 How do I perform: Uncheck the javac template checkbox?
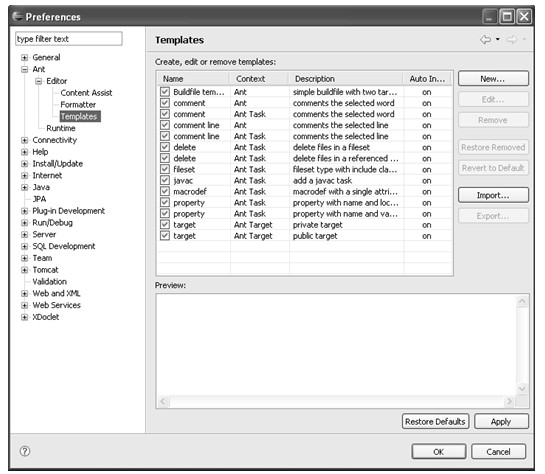[165, 180]
